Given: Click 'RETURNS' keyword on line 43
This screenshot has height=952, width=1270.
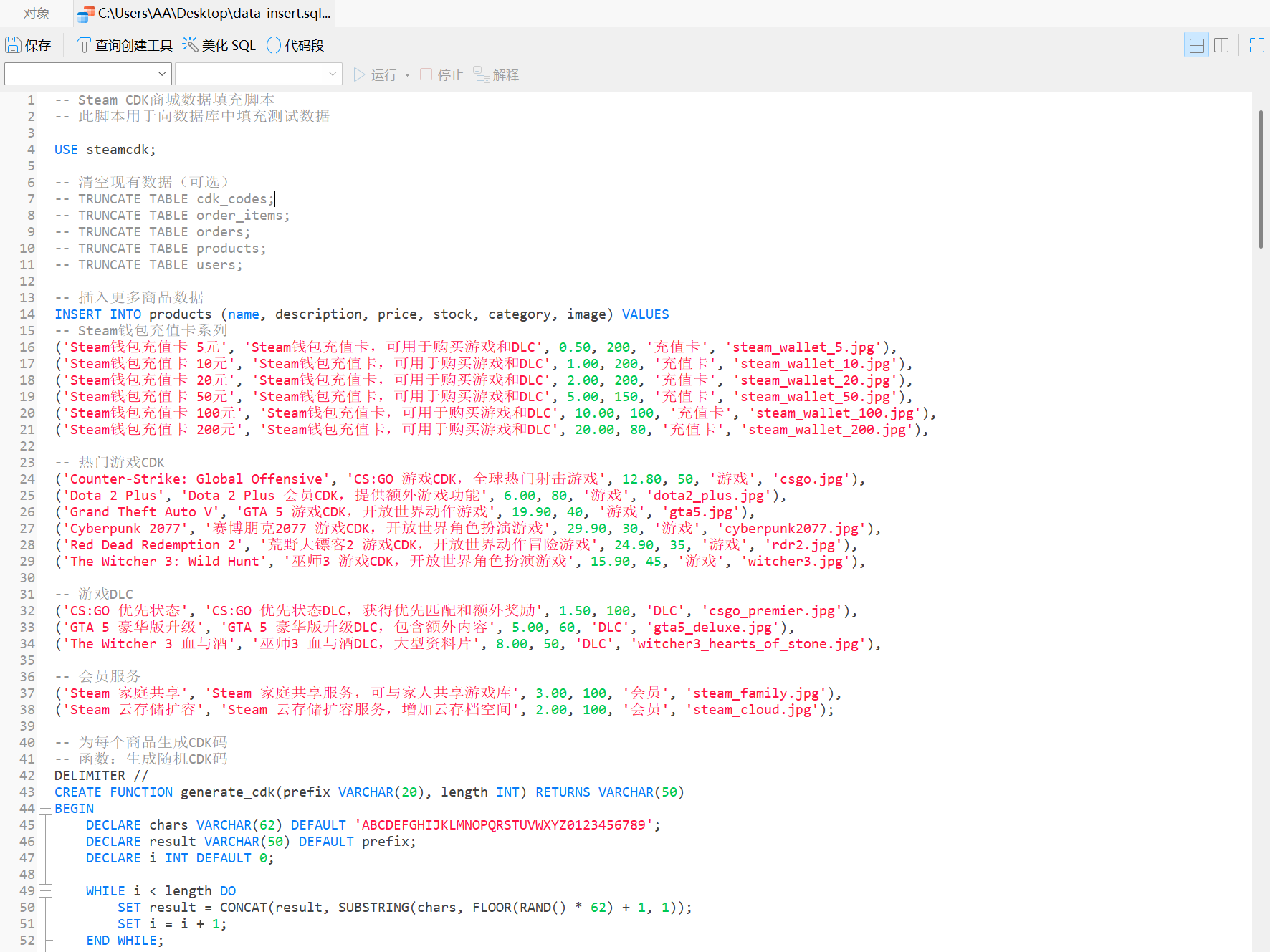Looking at the screenshot, I should 563,792.
